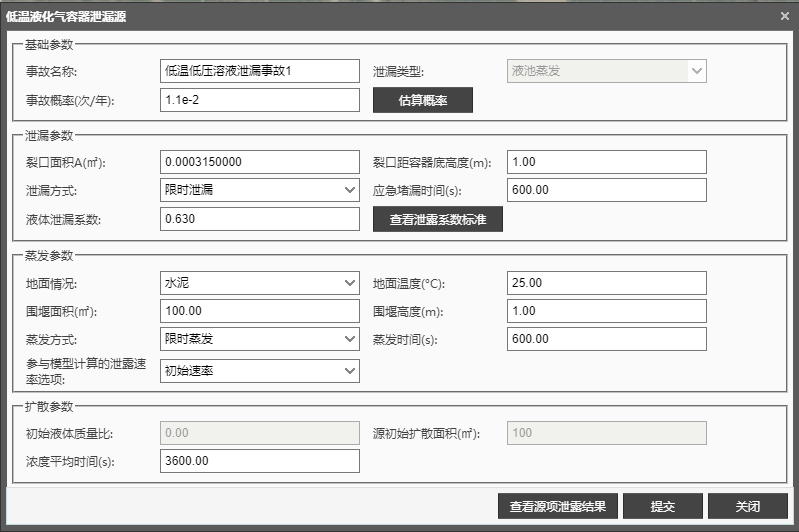Viewport: 799px width, 532px height.
Task: Focus the 围堰面积 input field
Action: point(259,311)
